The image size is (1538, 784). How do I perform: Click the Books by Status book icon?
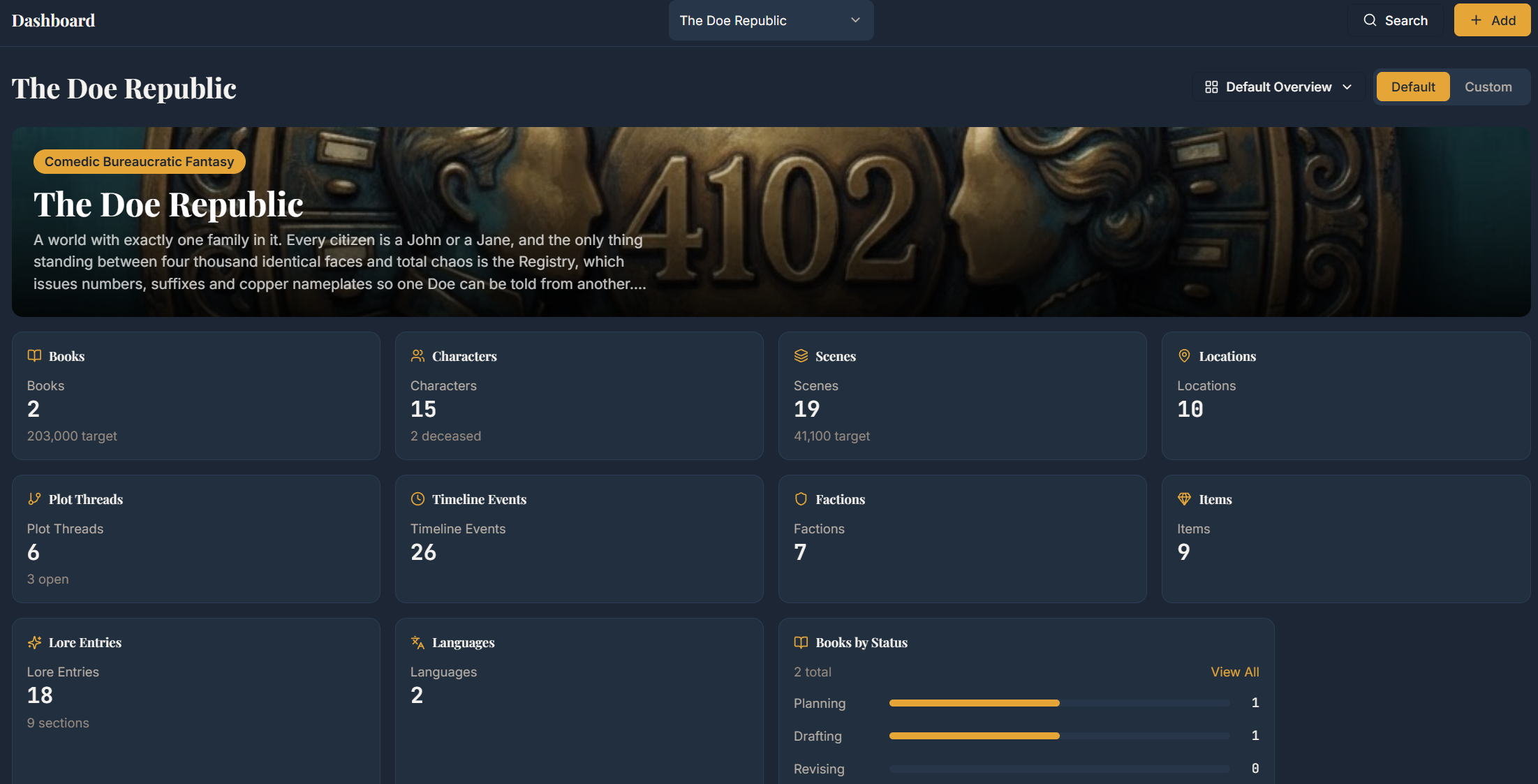(801, 642)
